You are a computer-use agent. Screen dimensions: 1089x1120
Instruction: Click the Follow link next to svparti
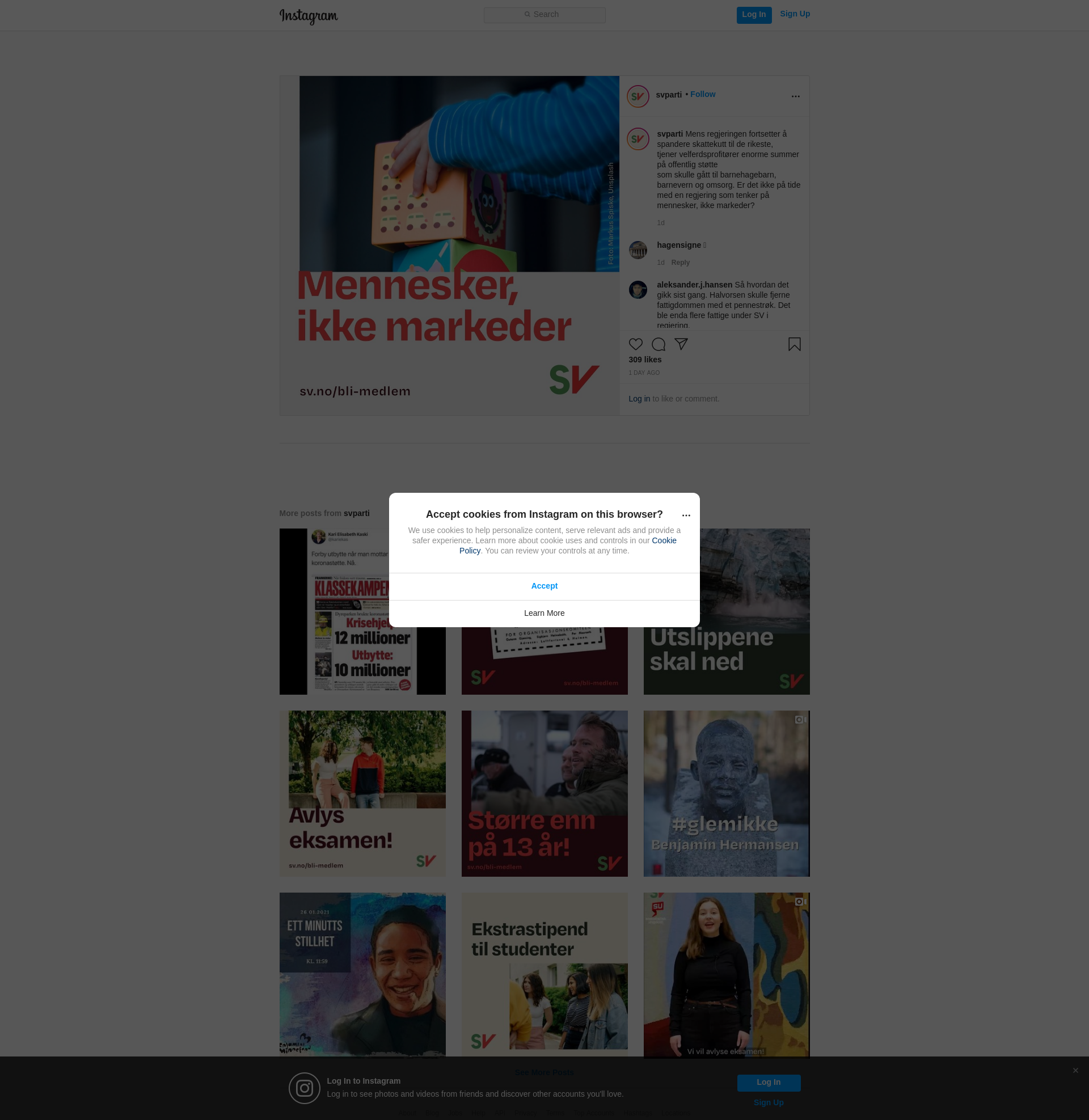point(702,94)
